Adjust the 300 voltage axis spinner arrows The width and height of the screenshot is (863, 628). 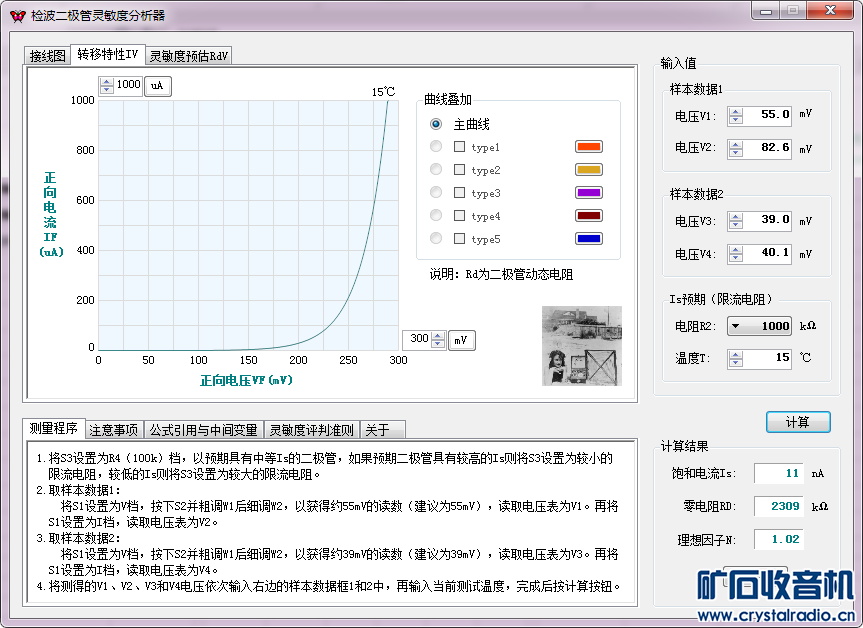438,340
